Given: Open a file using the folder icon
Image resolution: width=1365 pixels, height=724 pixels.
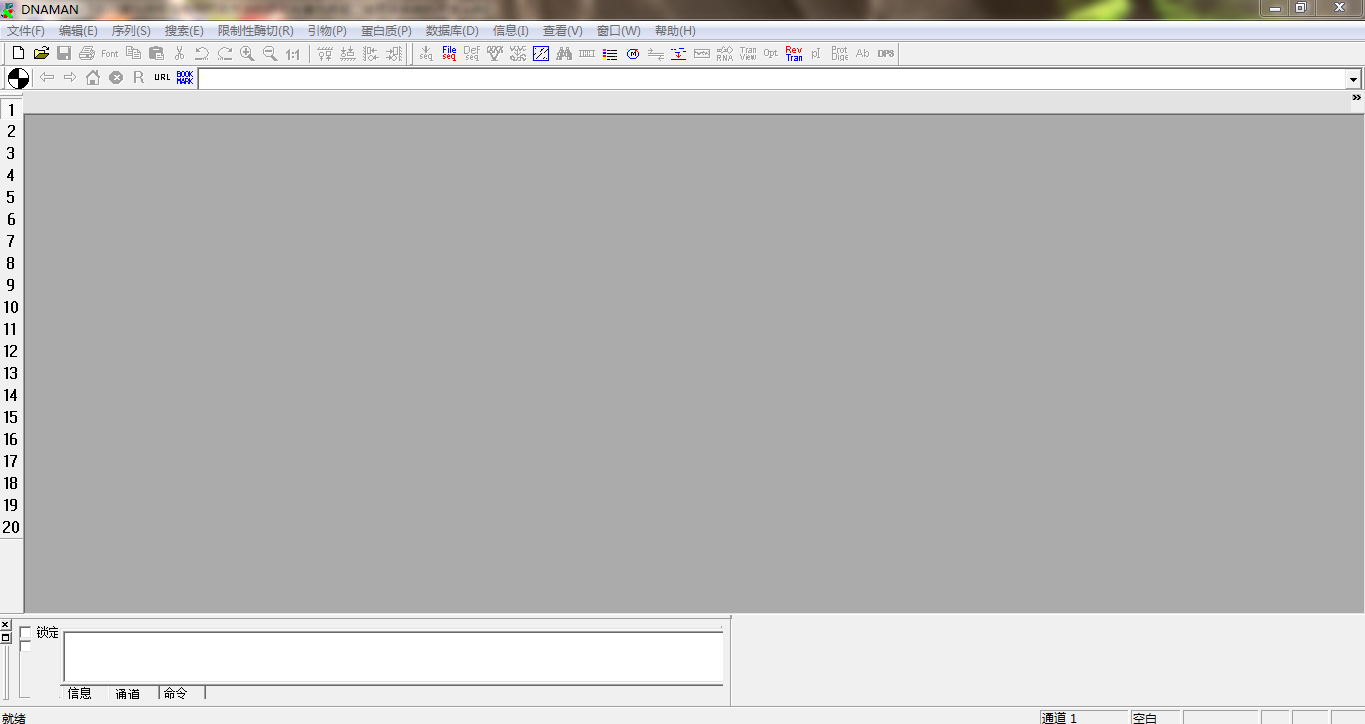Looking at the screenshot, I should point(41,53).
